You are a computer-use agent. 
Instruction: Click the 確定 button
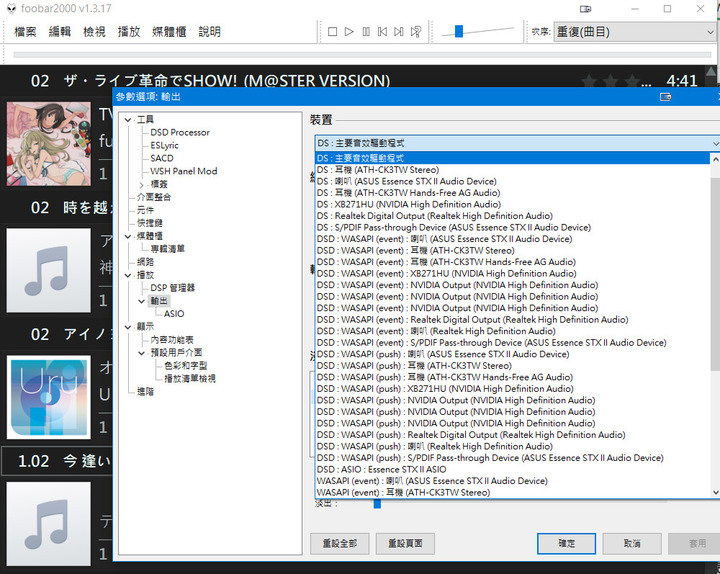tap(566, 544)
